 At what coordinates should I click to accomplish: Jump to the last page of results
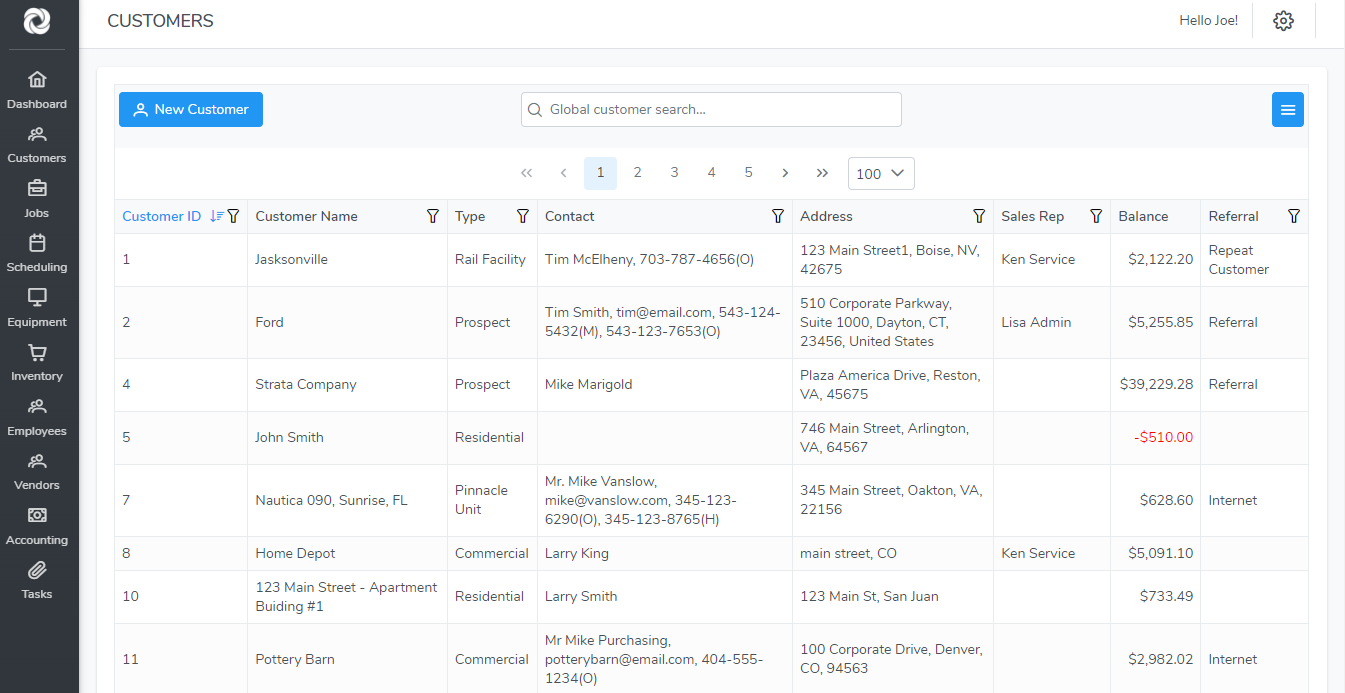[822, 173]
